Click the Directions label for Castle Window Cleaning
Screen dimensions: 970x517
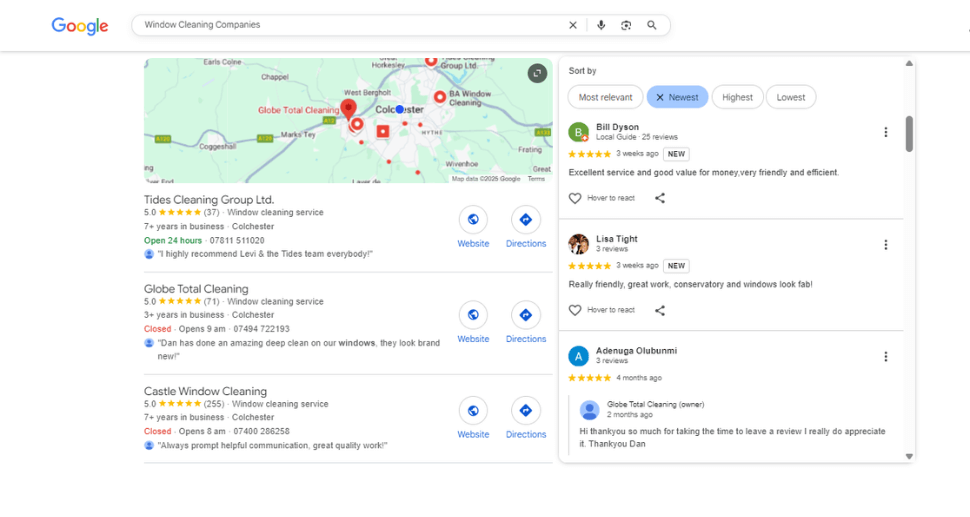click(x=526, y=435)
